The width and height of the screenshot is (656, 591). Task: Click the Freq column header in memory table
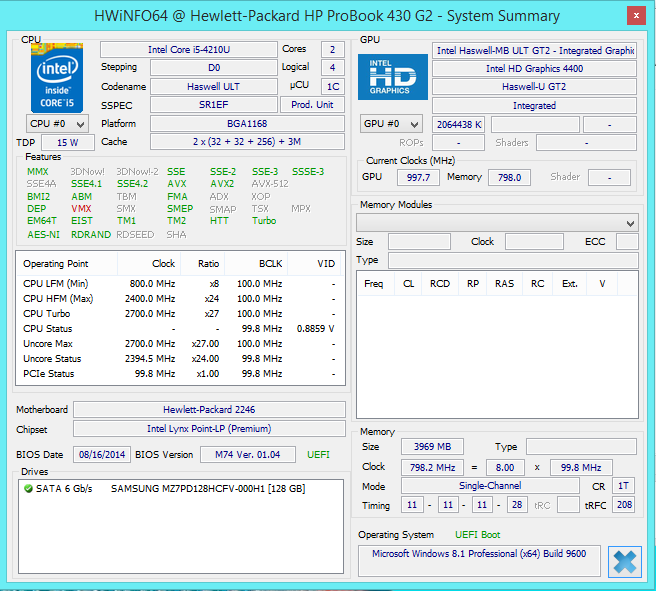coord(376,284)
